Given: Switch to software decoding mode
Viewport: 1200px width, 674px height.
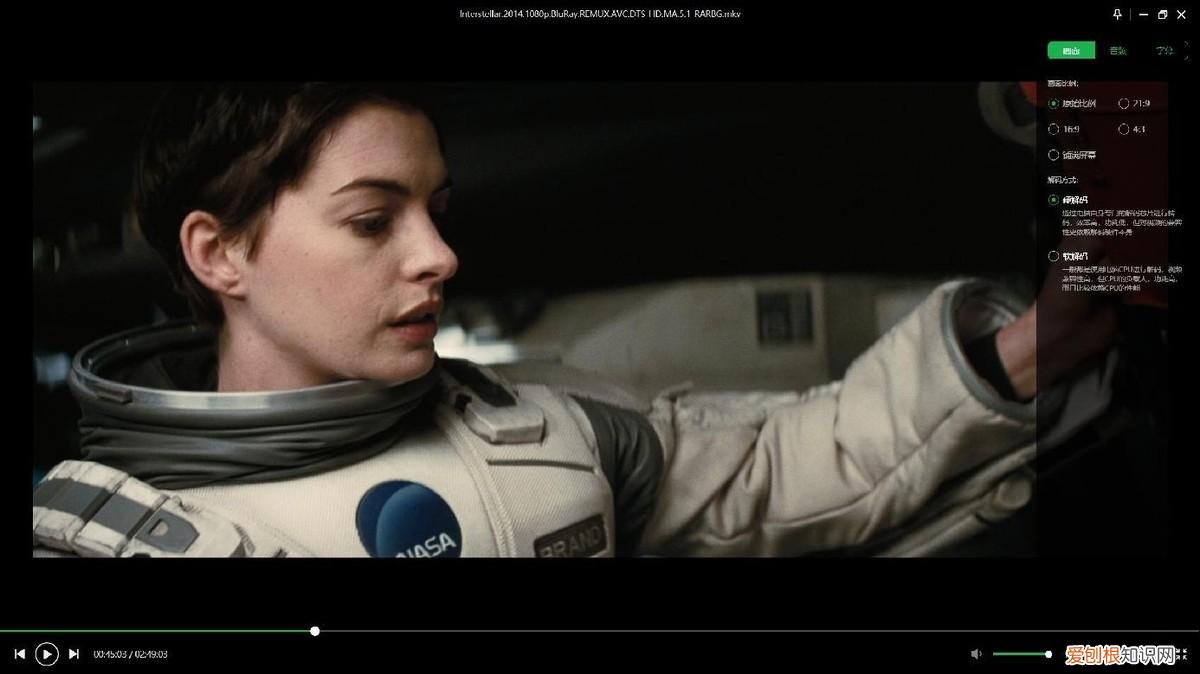Looking at the screenshot, I should (x=1054, y=256).
